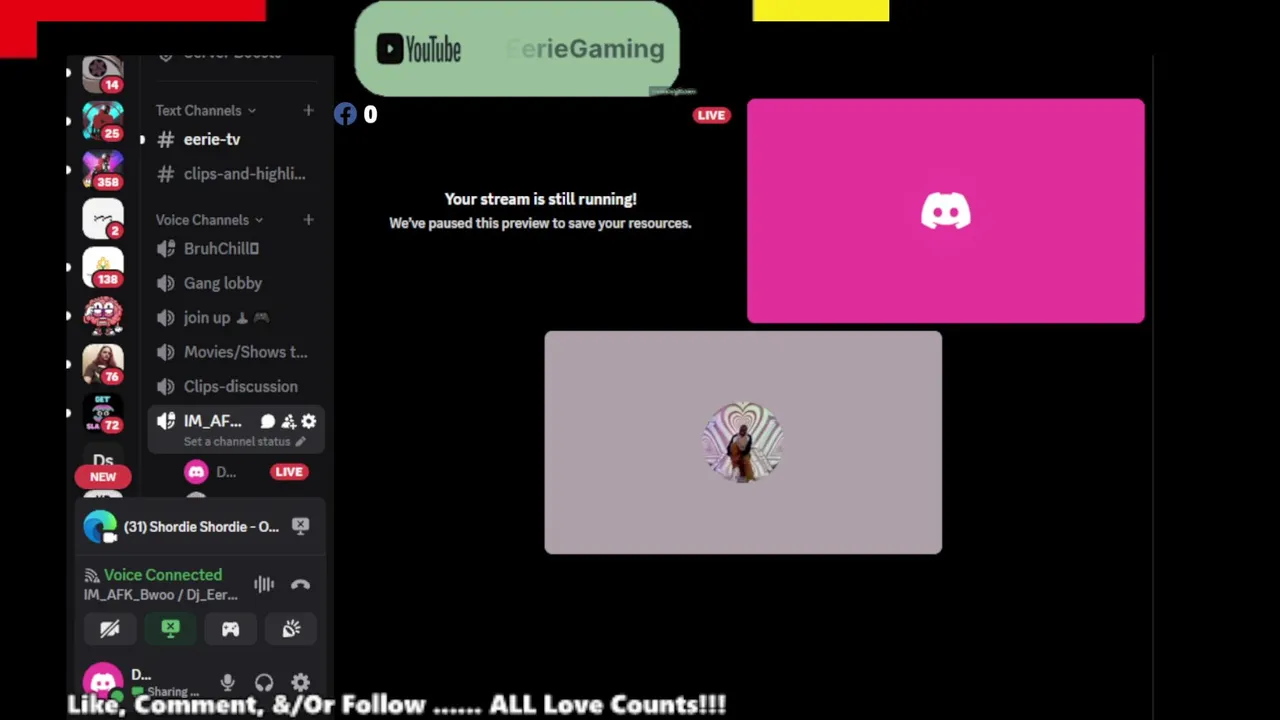Start an activity with controller button
The image size is (1280, 720).
click(x=231, y=629)
